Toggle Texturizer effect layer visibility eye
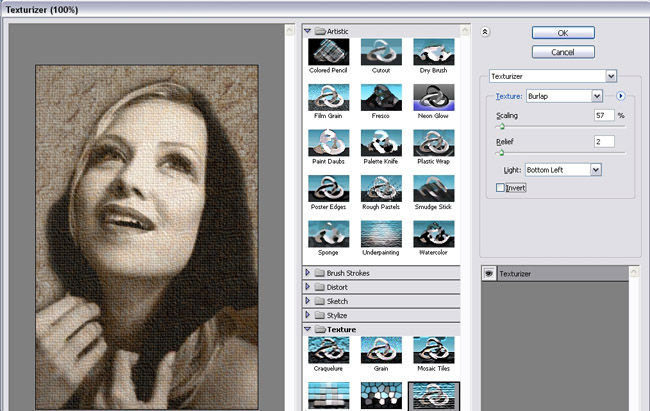Image resolution: width=650 pixels, height=411 pixels. tap(489, 273)
